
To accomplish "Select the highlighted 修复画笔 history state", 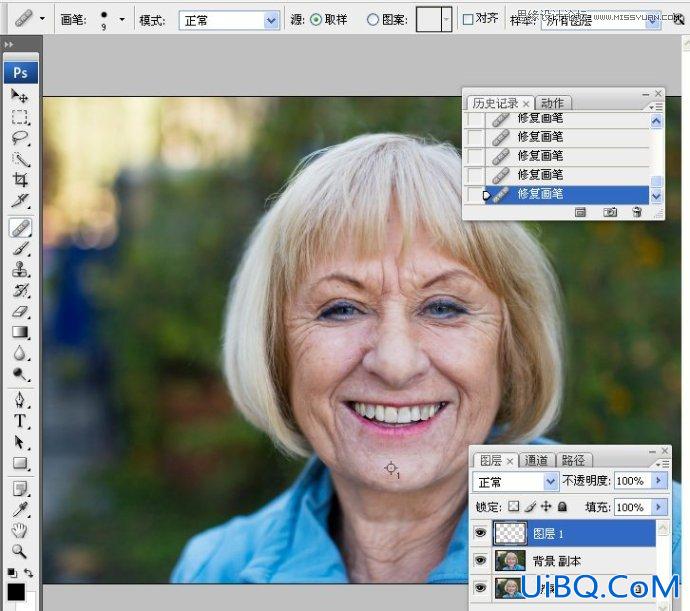I will [x=567, y=194].
